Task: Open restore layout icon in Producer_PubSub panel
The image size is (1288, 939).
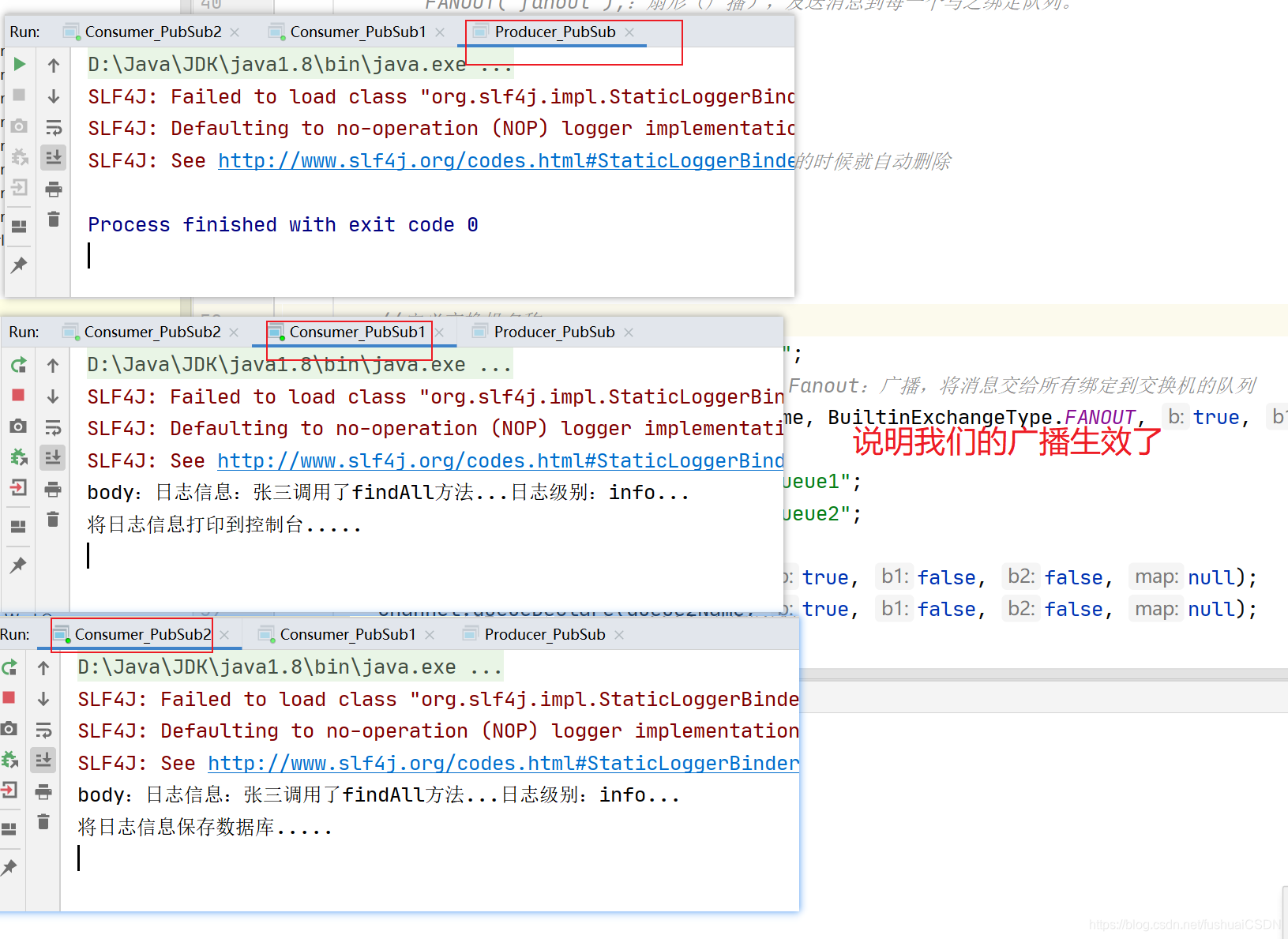Action: [20, 226]
